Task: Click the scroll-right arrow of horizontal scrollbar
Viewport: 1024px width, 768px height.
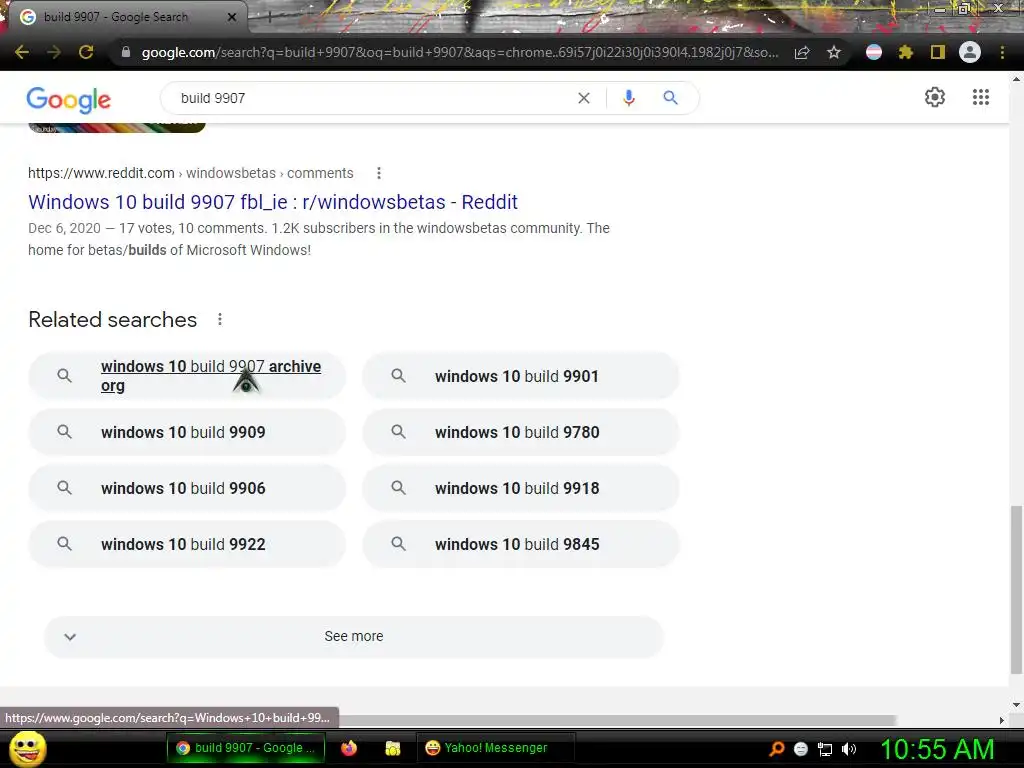Action: pos(1002,720)
